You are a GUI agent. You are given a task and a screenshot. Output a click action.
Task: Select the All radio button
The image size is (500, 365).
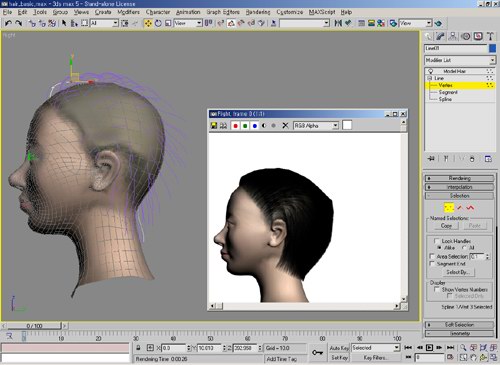point(464,248)
